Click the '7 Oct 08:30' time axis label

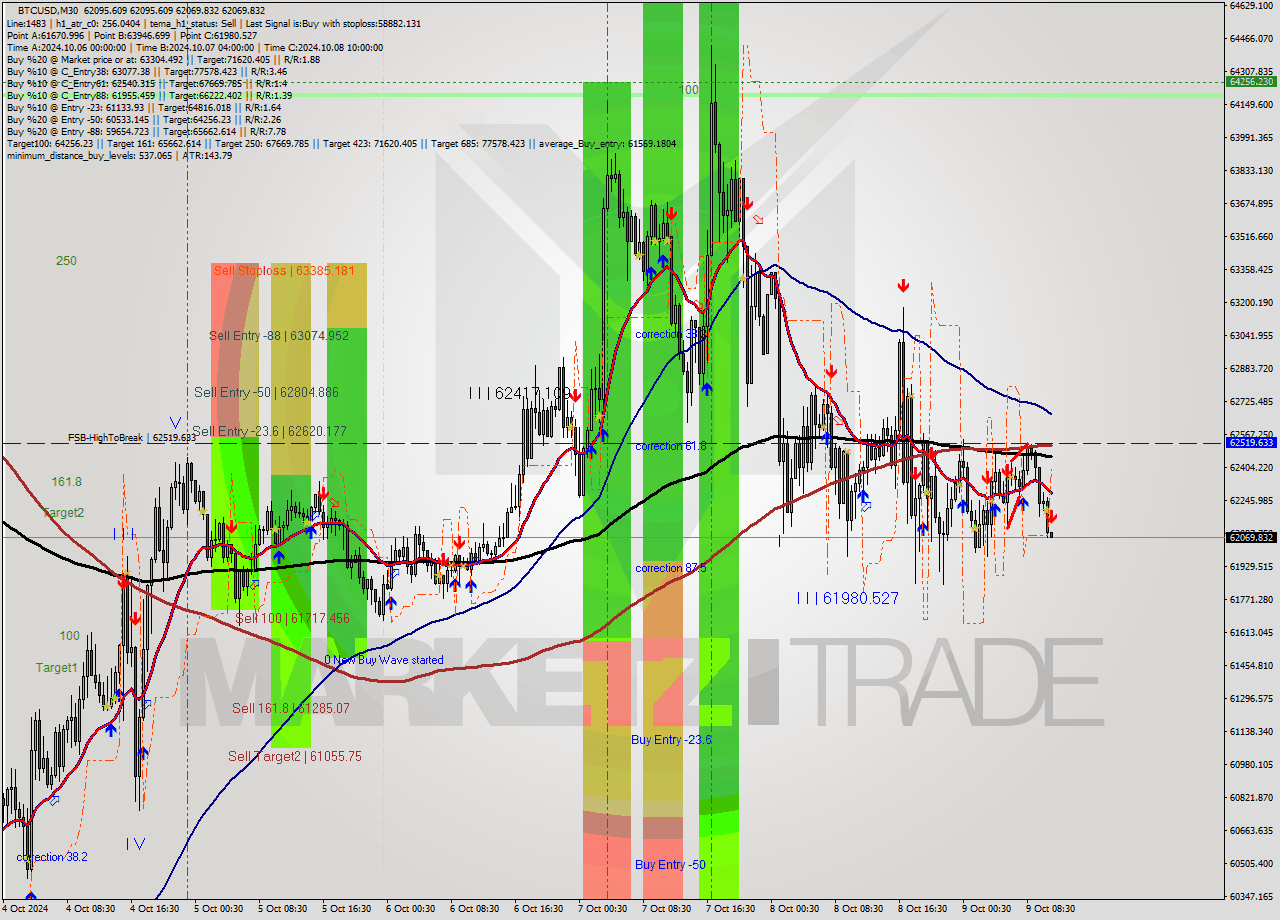[667, 909]
